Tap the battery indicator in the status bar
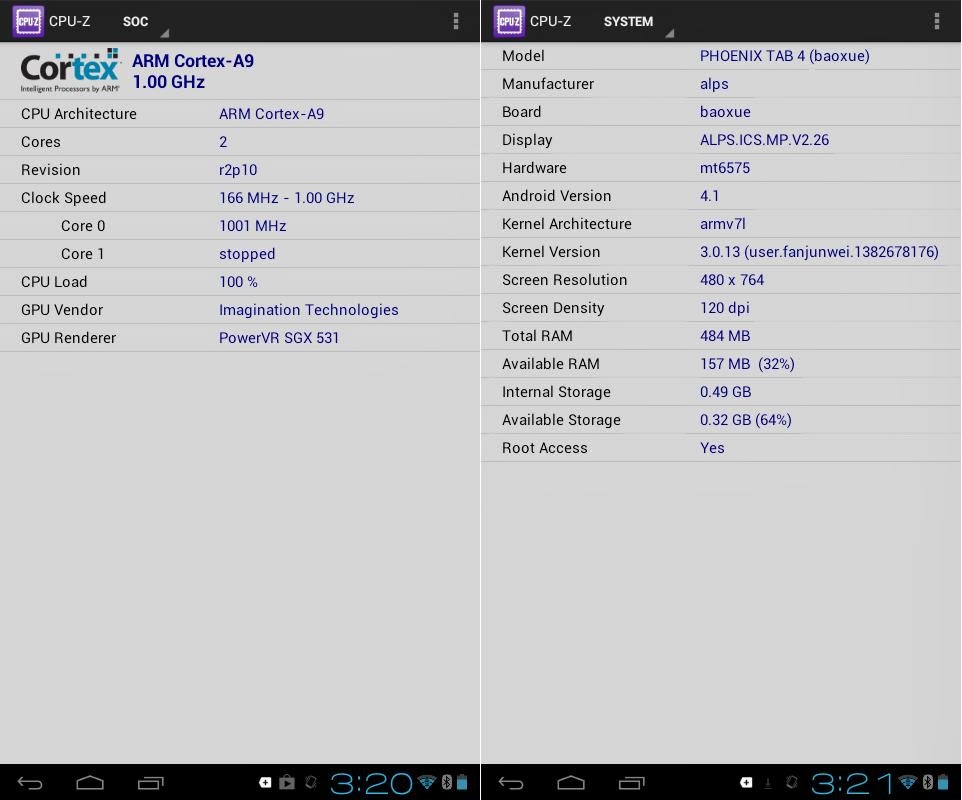This screenshot has height=800, width=962. pos(942,782)
